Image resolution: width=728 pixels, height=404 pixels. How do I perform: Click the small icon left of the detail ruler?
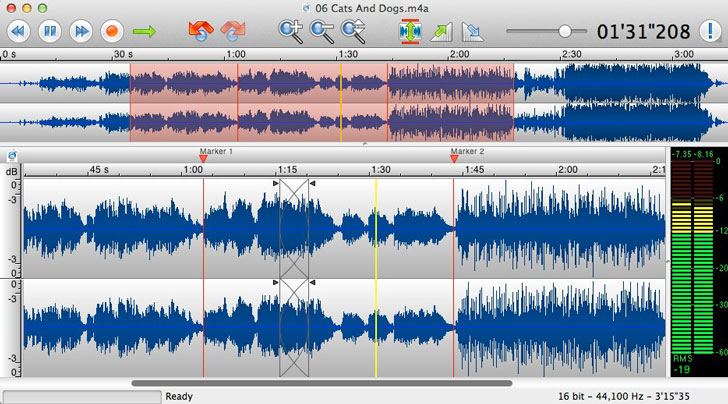click(11, 155)
